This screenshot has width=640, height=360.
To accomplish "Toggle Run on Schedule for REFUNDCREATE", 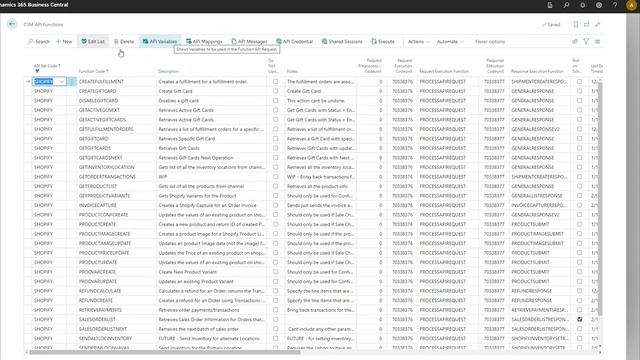I will 580,300.
